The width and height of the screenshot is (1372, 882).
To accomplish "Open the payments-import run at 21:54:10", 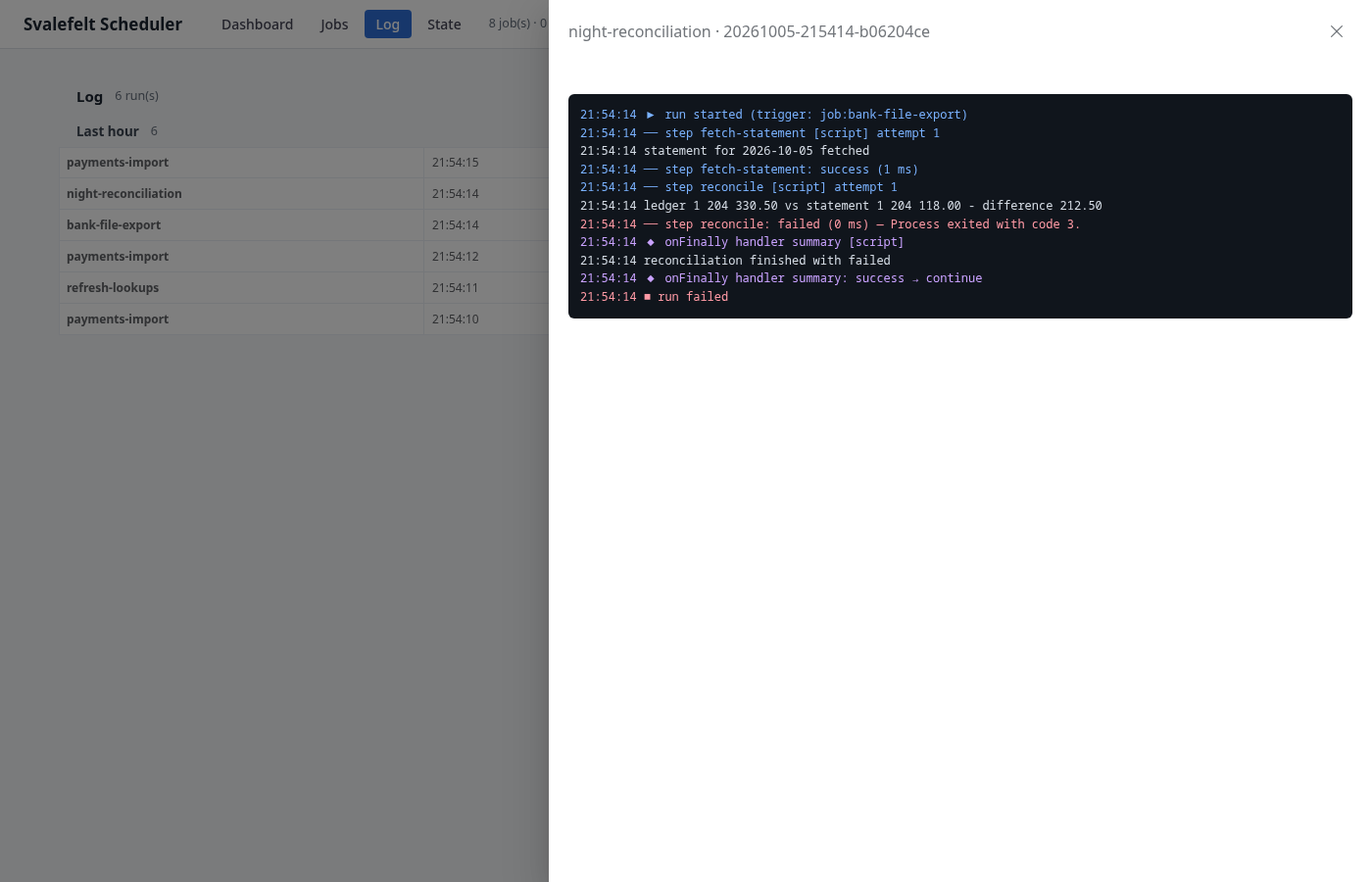I will [304, 319].
